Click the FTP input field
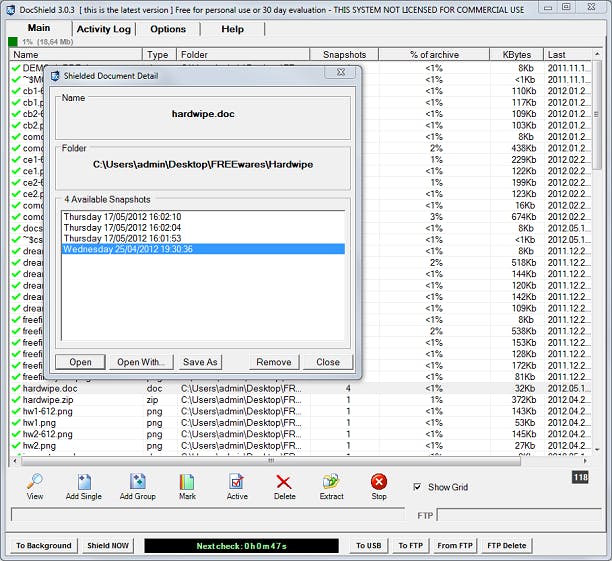 (519, 515)
